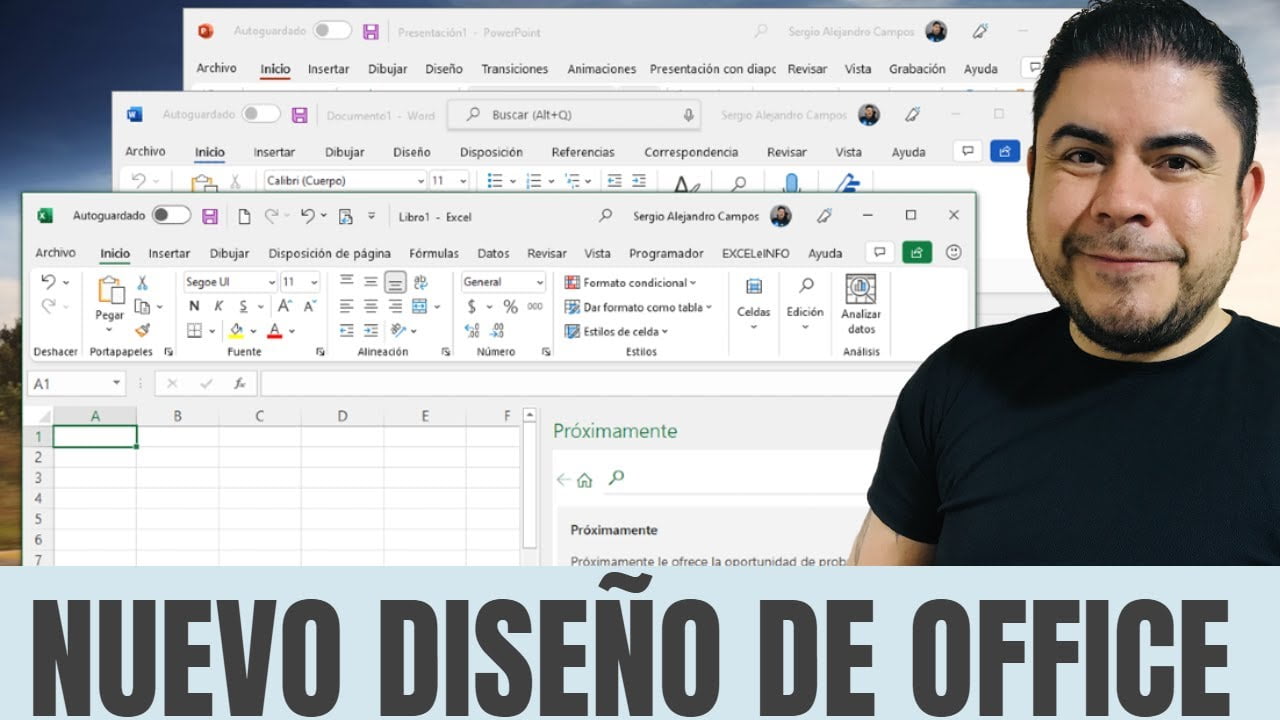
Task: Switch to the Insertar tab in Excel
Action: 169,253
